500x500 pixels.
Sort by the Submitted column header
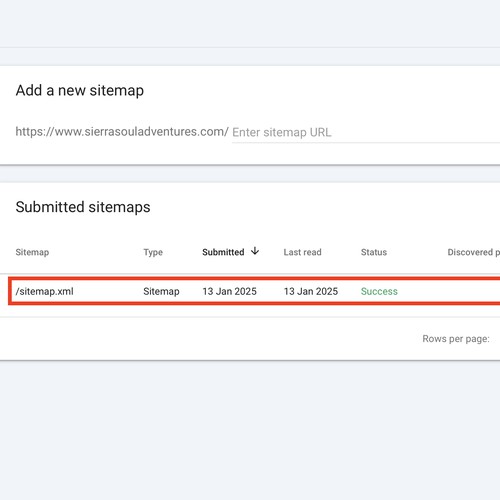pyautogui.click(x=223, y=252)
